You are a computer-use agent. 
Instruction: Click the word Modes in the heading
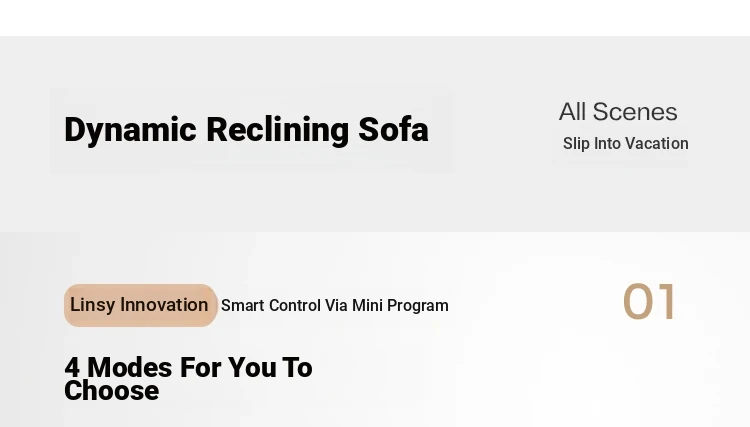(x=130, y=367)
